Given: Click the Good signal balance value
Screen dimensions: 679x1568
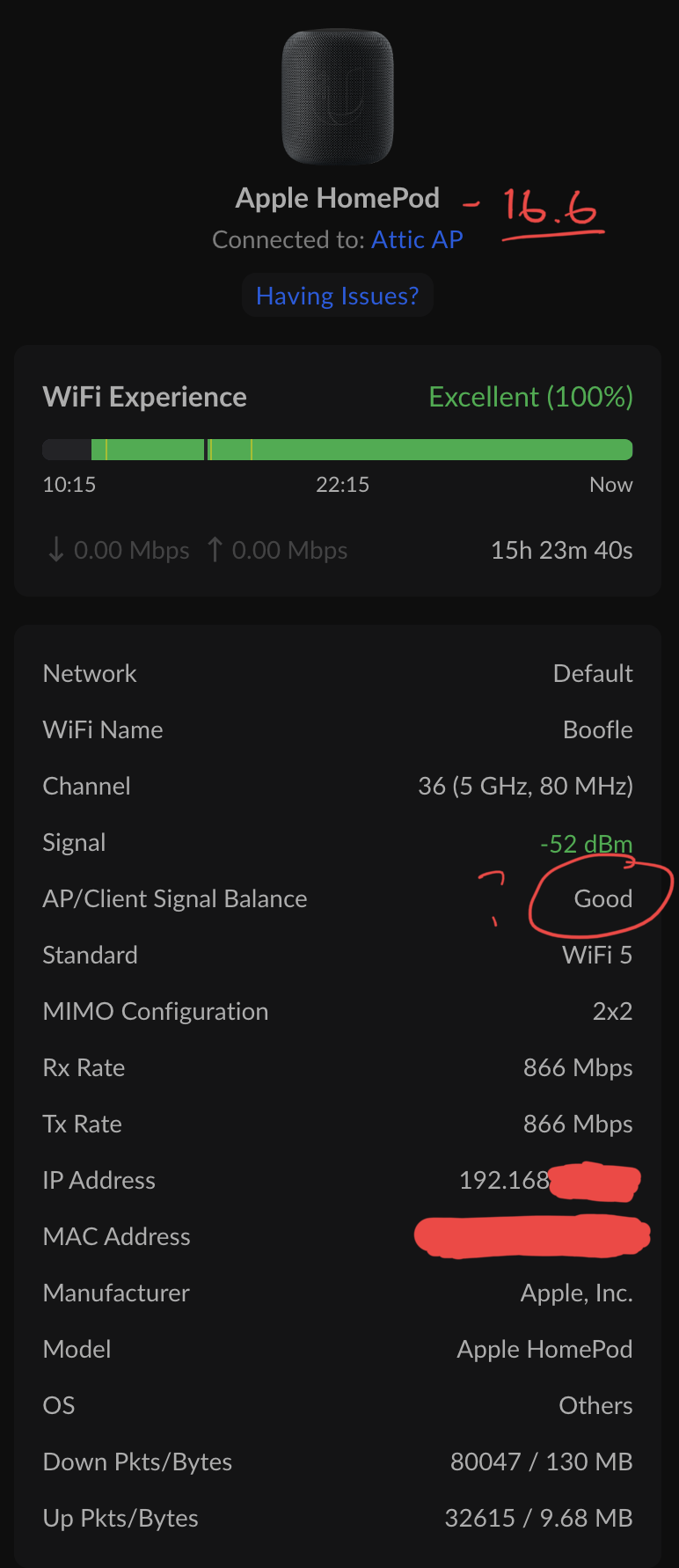Looking at the screenshot, I should click(x=603, y=898).
